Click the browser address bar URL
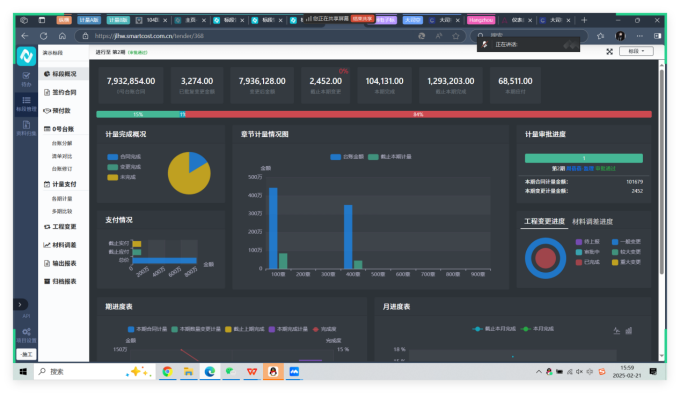The width and height of the screenshot is (680, 393). pos(149,36)
